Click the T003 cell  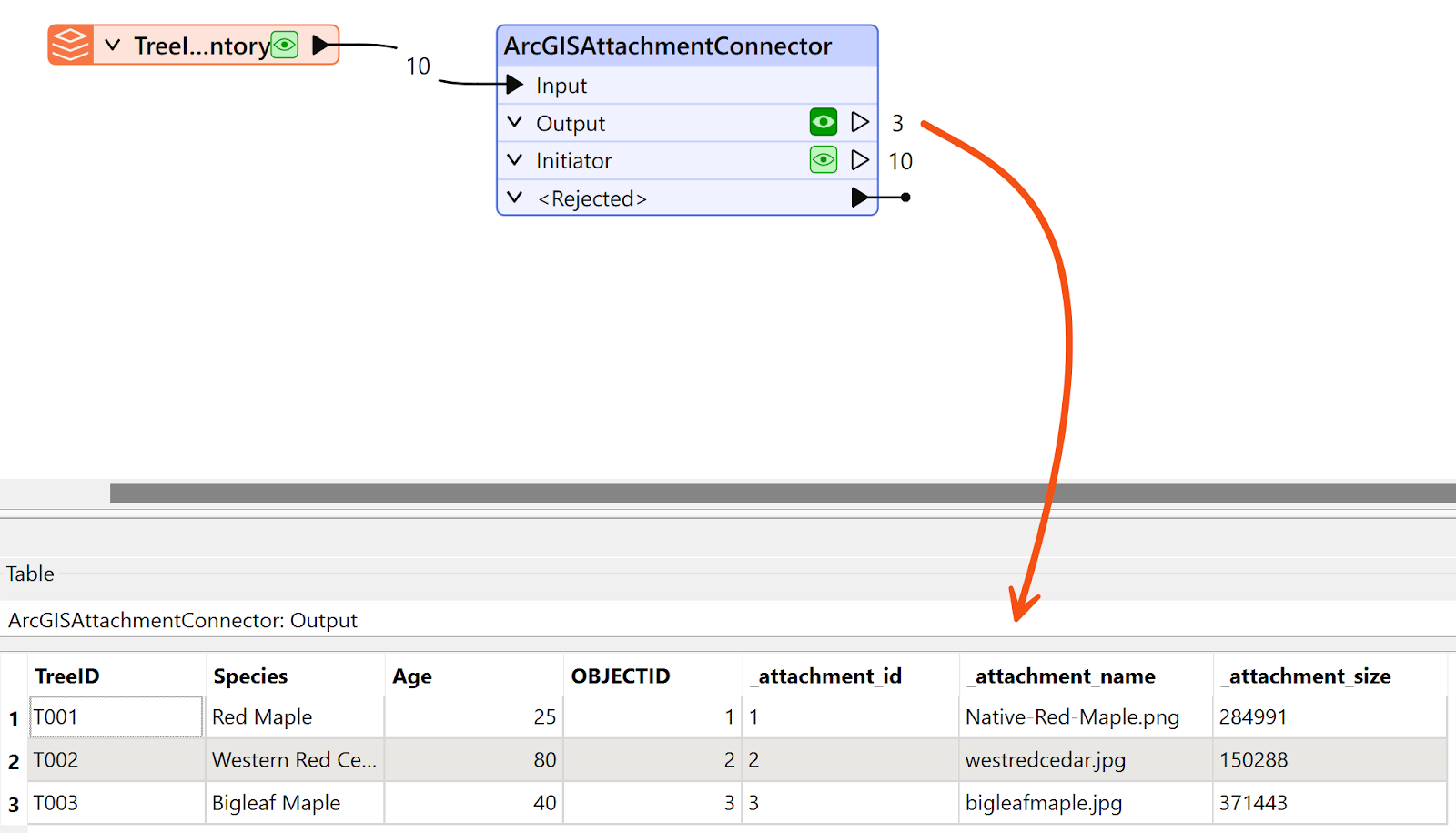[116, 803]
